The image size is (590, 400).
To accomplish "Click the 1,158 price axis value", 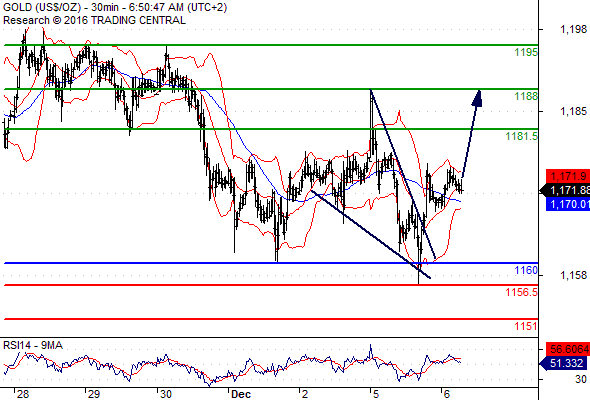I will pos(573,275).
